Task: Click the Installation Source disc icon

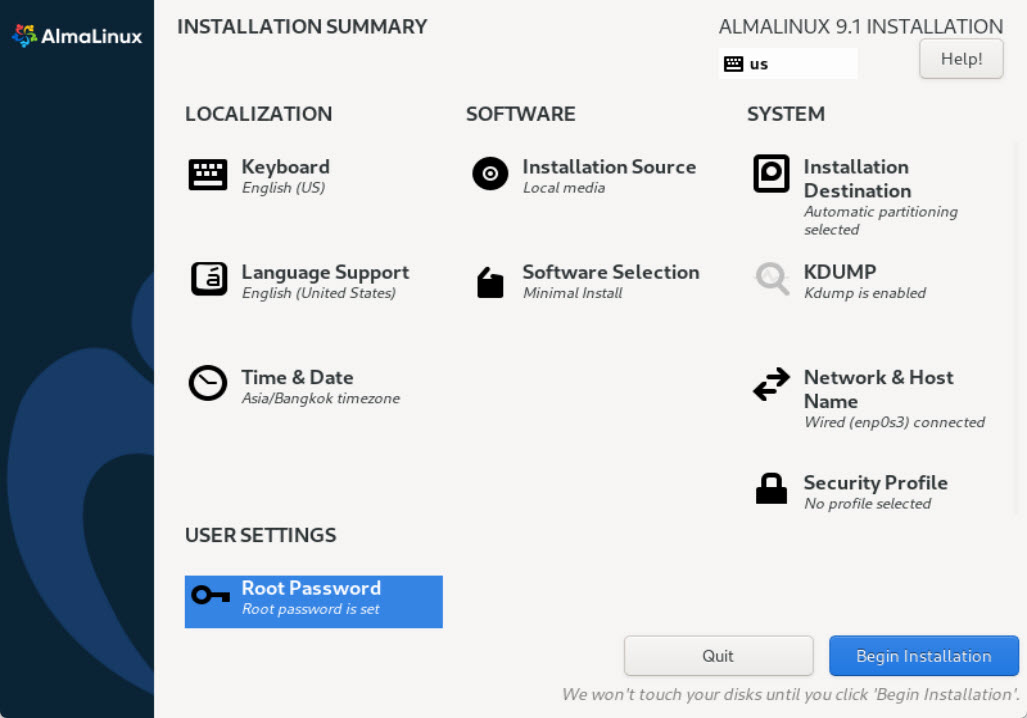Action: (490, 174)
